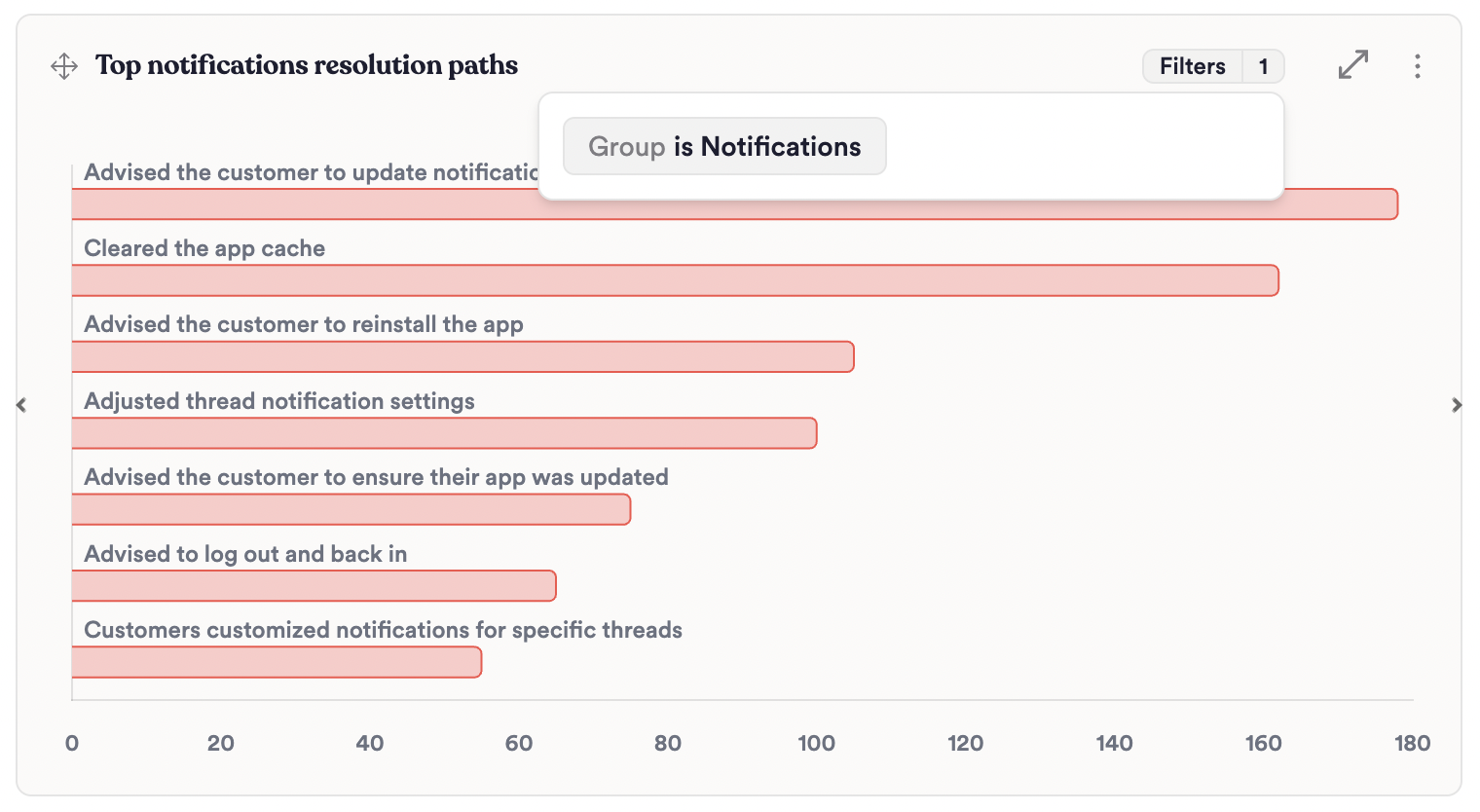The width and height of the screenshot is (1480, 812).
Task: Click the left navigation chevron
Action: pyautogui.click(x=21, y=405)
